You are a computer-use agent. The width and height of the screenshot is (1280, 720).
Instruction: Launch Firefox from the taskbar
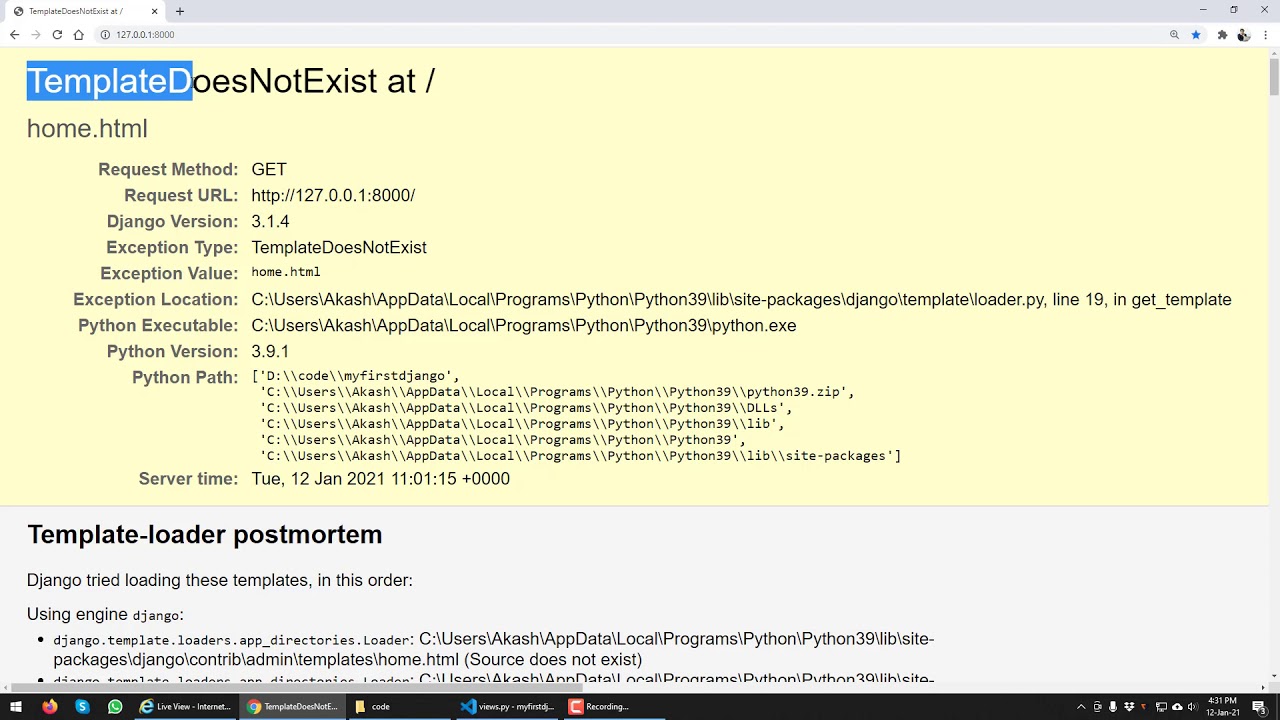[49, 707]
